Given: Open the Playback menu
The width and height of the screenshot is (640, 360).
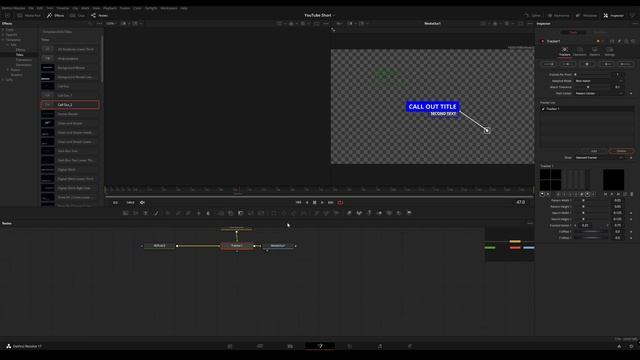Looking at the screenshot, I should (110, 8).
